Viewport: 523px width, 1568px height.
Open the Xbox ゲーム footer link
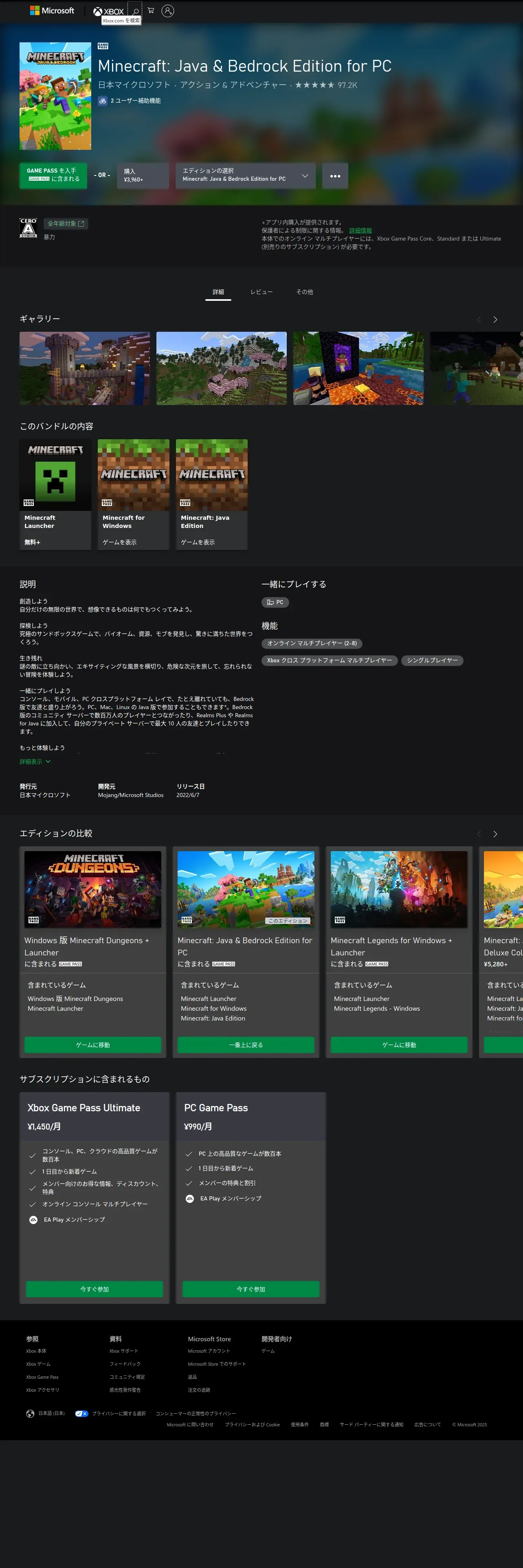[x=38, y=1364]
